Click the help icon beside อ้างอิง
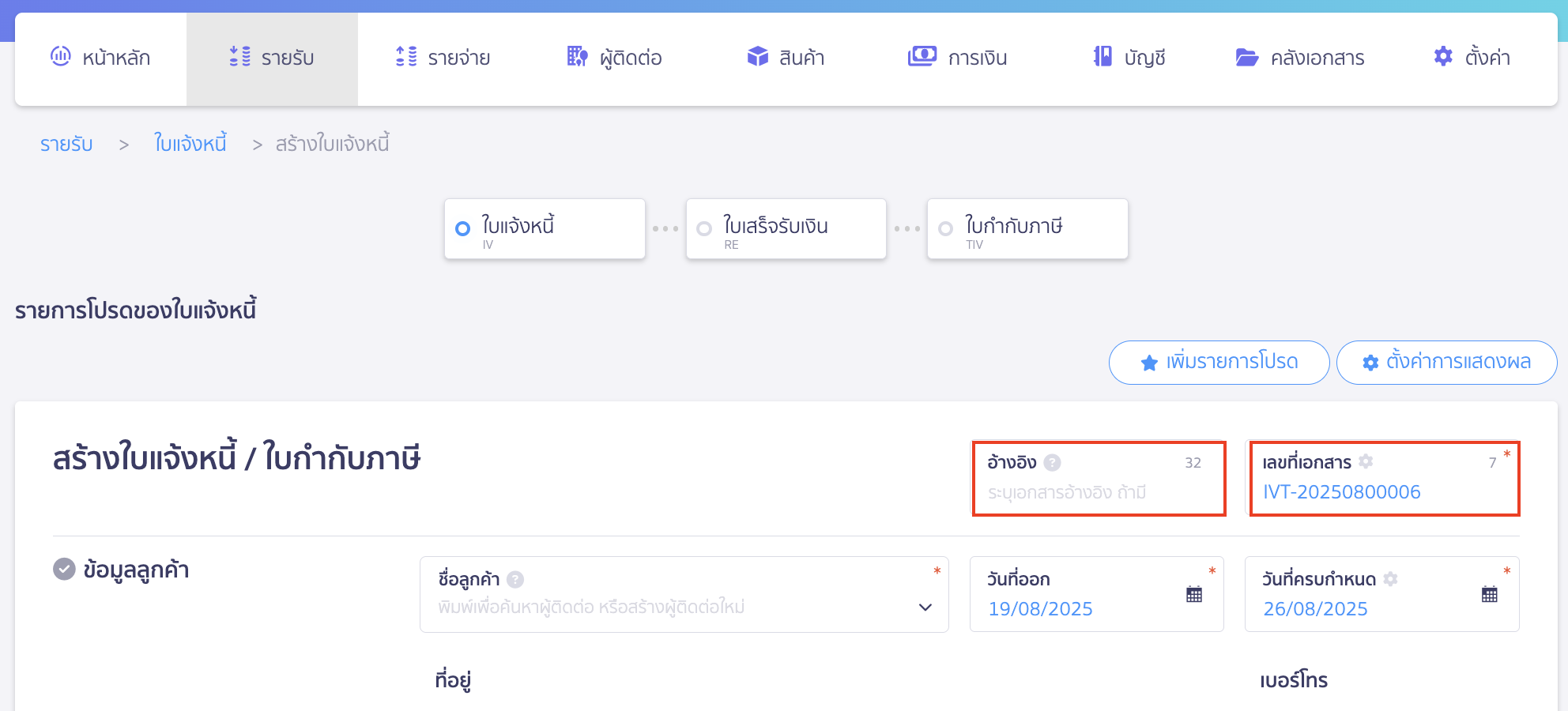 click(1052, 463)
